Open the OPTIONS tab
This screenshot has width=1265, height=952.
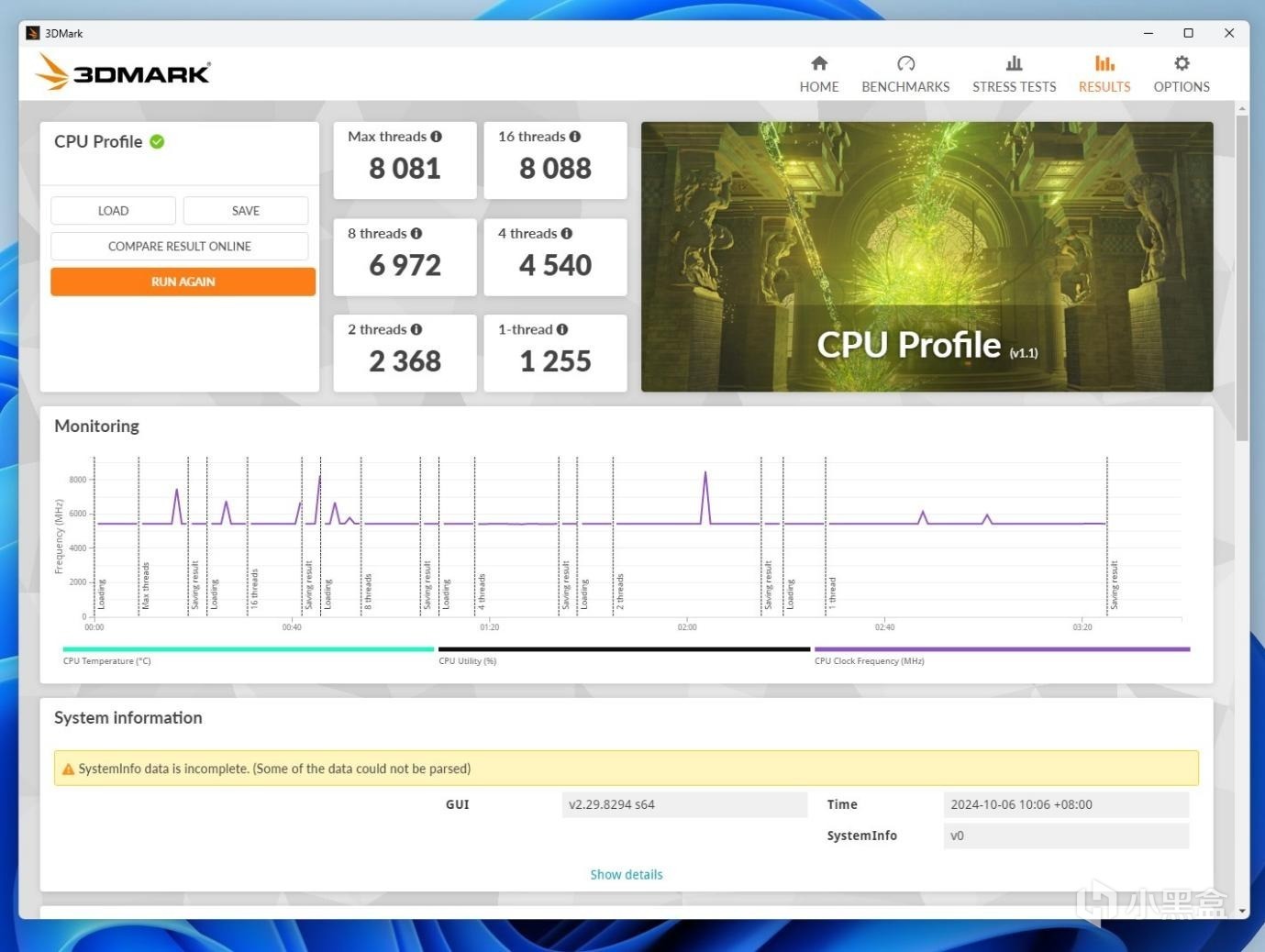tap(1182, 74)
